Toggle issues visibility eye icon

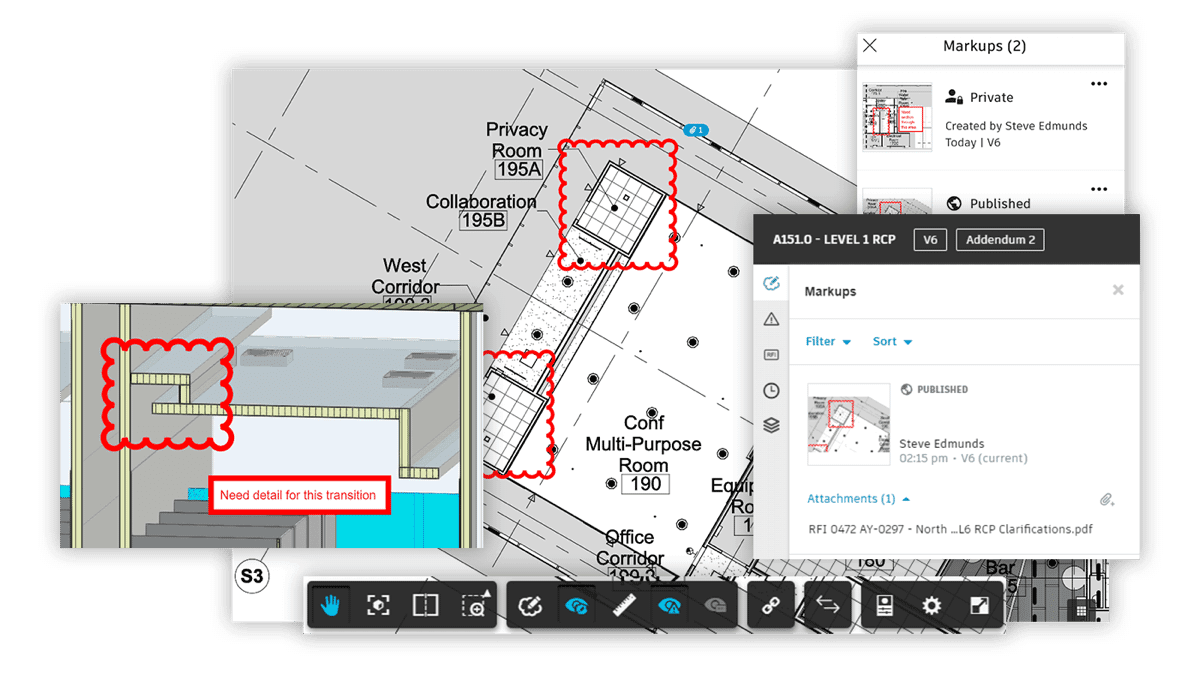coord(669,606)
